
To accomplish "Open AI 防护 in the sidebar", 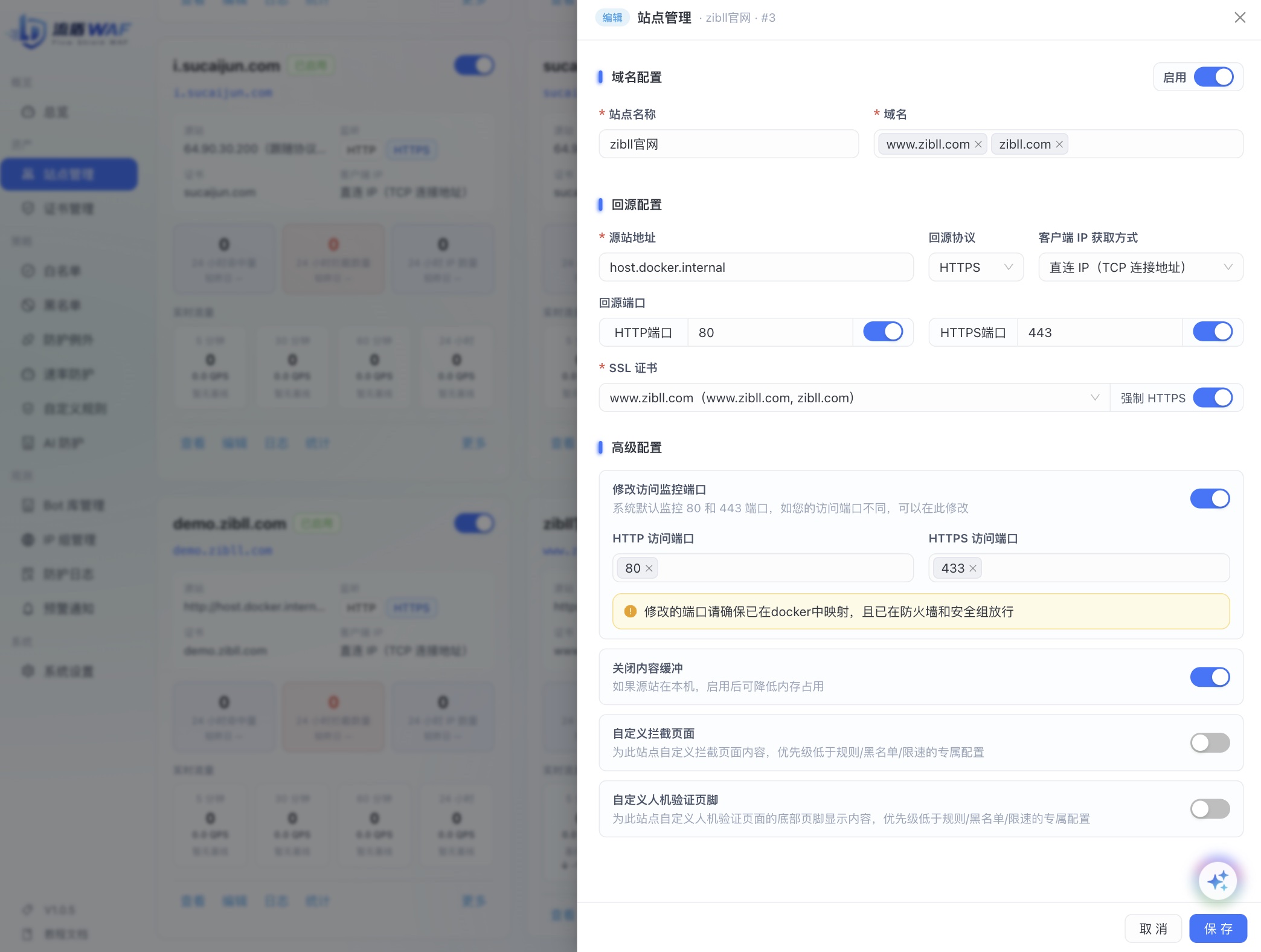I will [x=69, y=443].
